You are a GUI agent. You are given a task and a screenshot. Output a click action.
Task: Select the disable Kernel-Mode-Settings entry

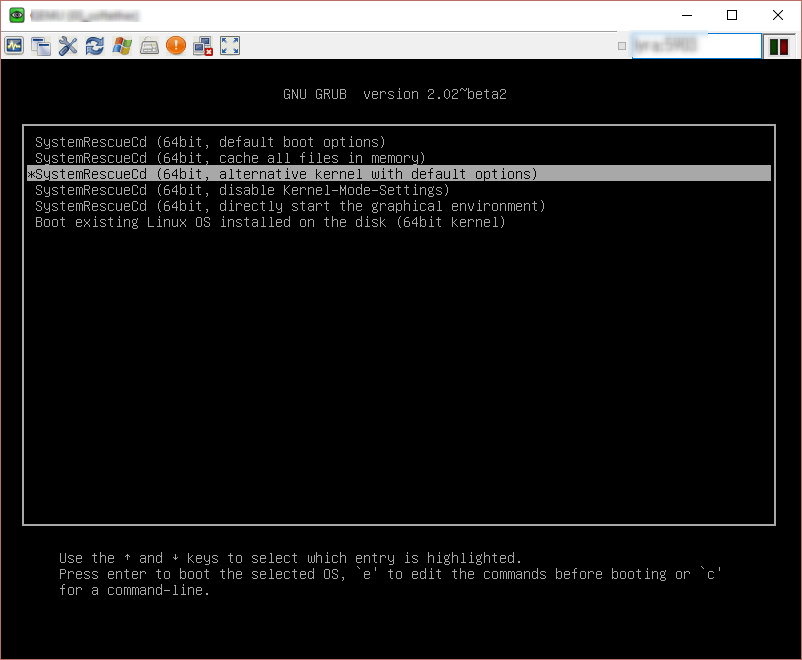pos(242,190)
